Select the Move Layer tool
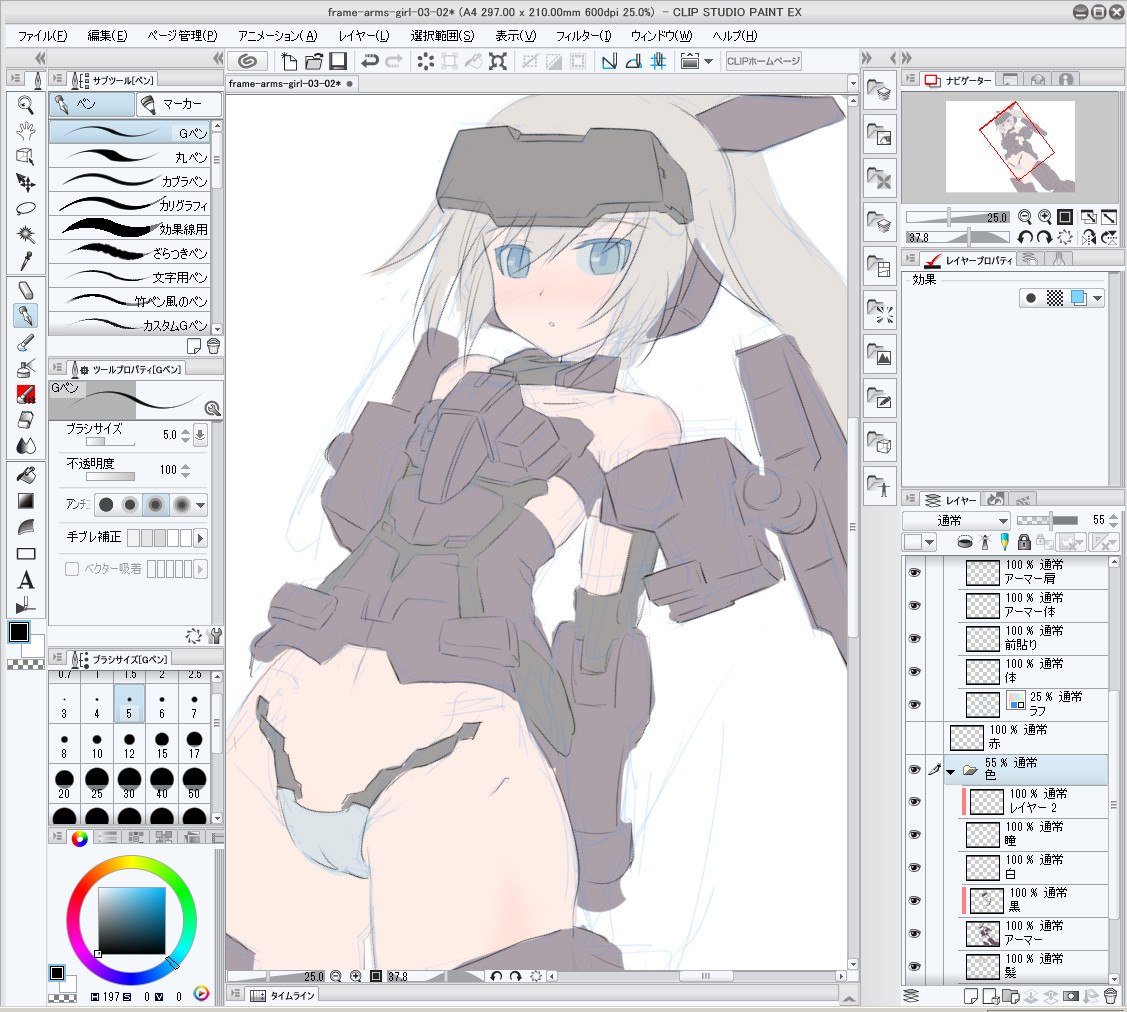The image size is (1127, 1012). pyautogui.click(x=26, y=183)
